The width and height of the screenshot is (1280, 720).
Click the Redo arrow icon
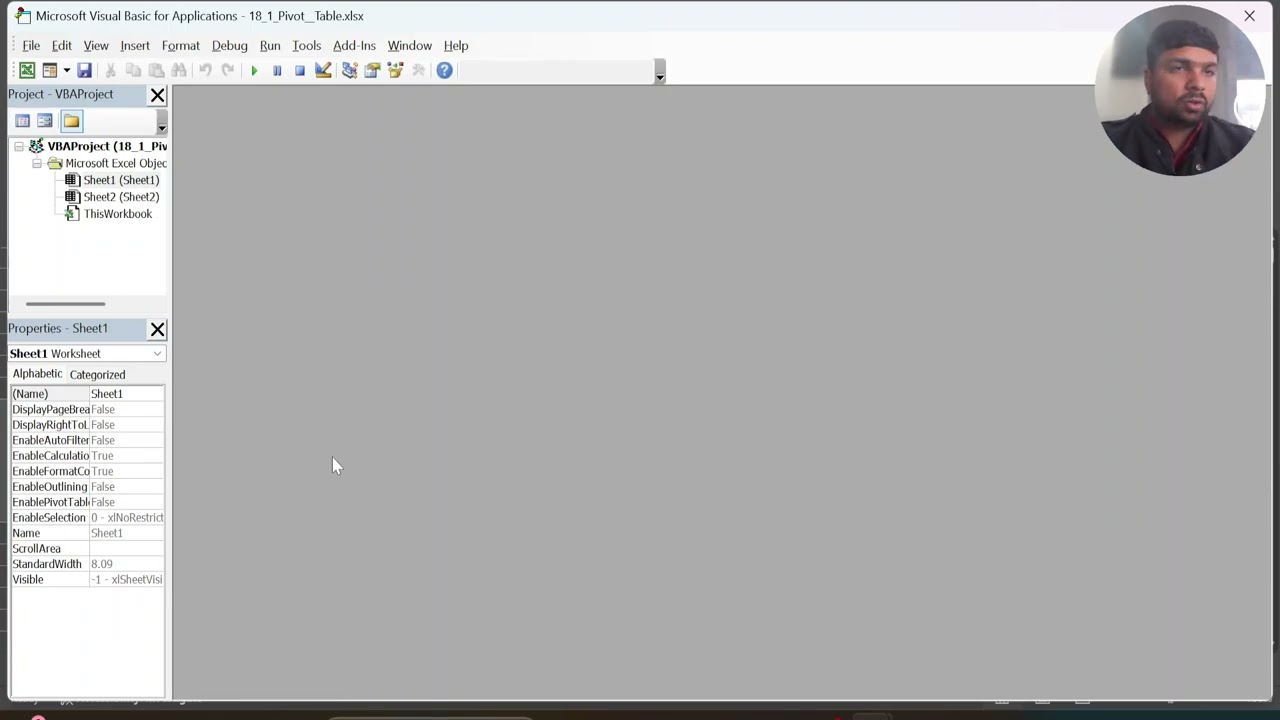click(x=228, y=70)
